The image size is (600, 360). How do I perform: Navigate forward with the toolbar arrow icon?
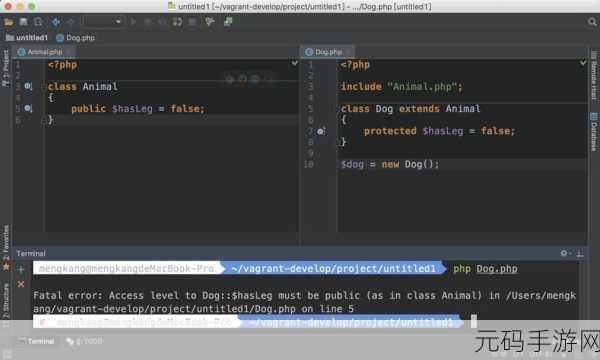click(x=70, y=22)
